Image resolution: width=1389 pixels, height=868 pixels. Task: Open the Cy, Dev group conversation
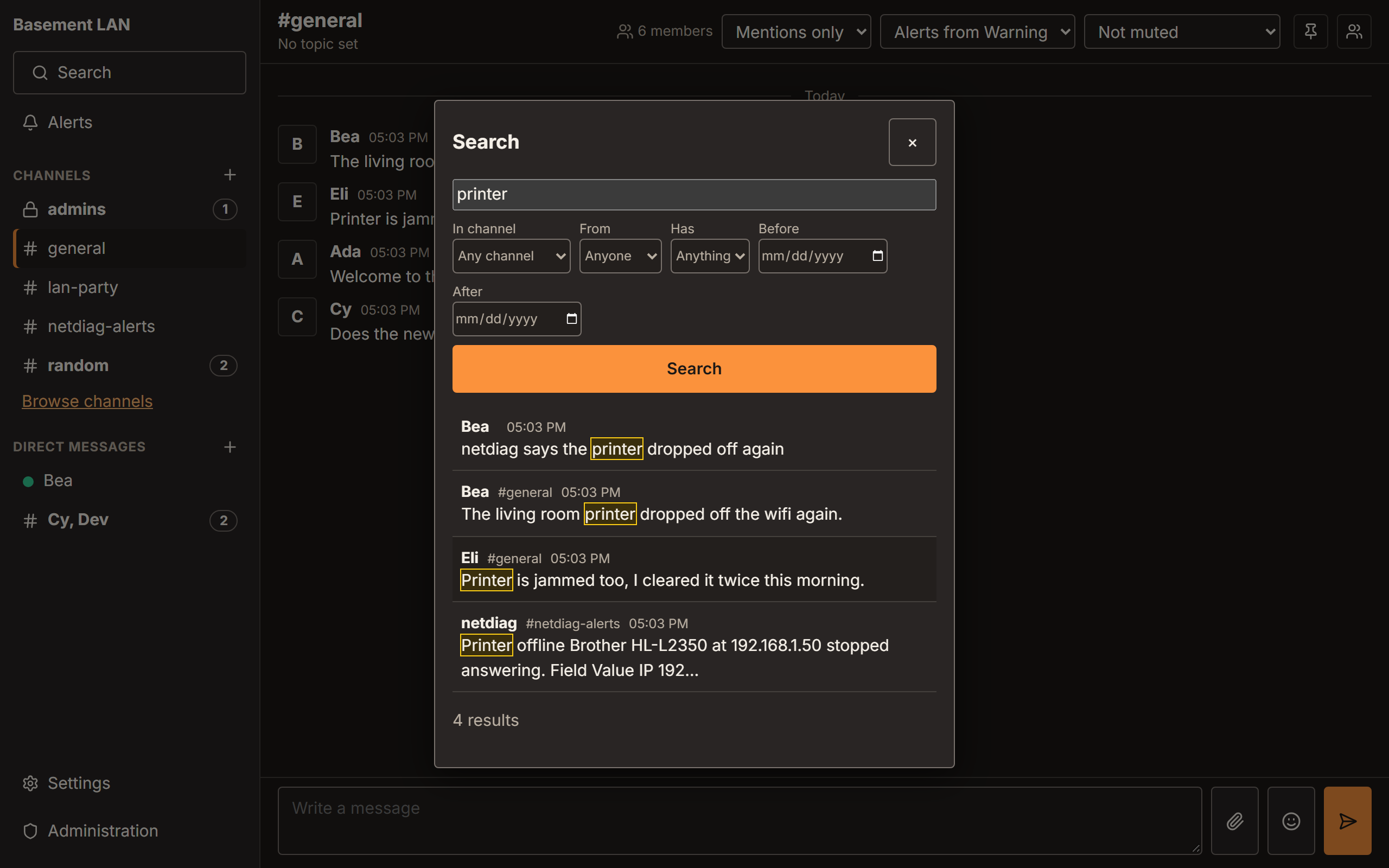coord(130,520)
